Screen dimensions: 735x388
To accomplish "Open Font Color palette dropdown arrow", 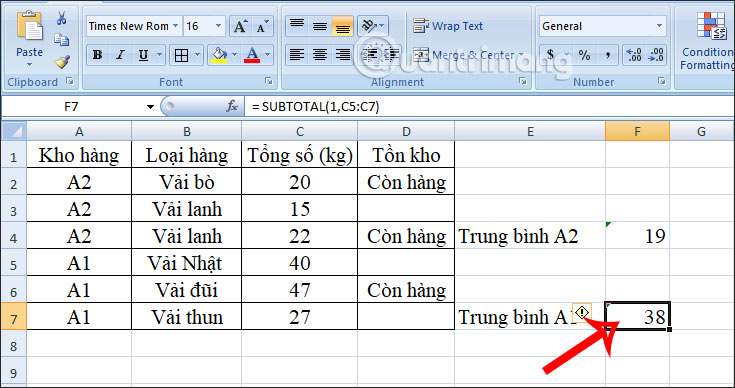I will pyautogui.click(x=268, y=55).
